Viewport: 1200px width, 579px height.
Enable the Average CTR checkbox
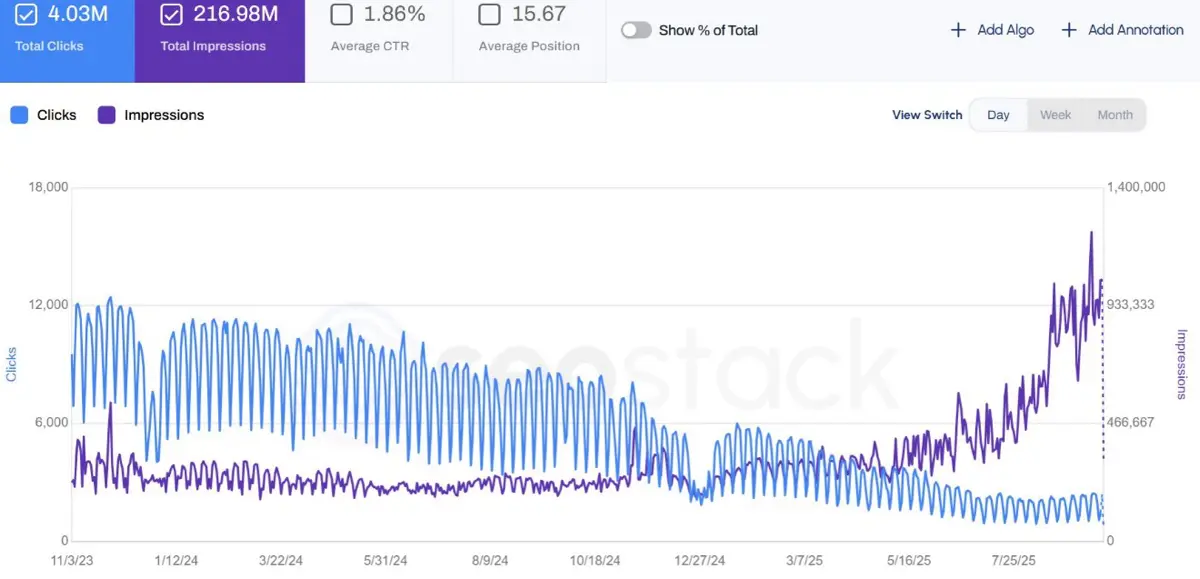coord(342,15)
